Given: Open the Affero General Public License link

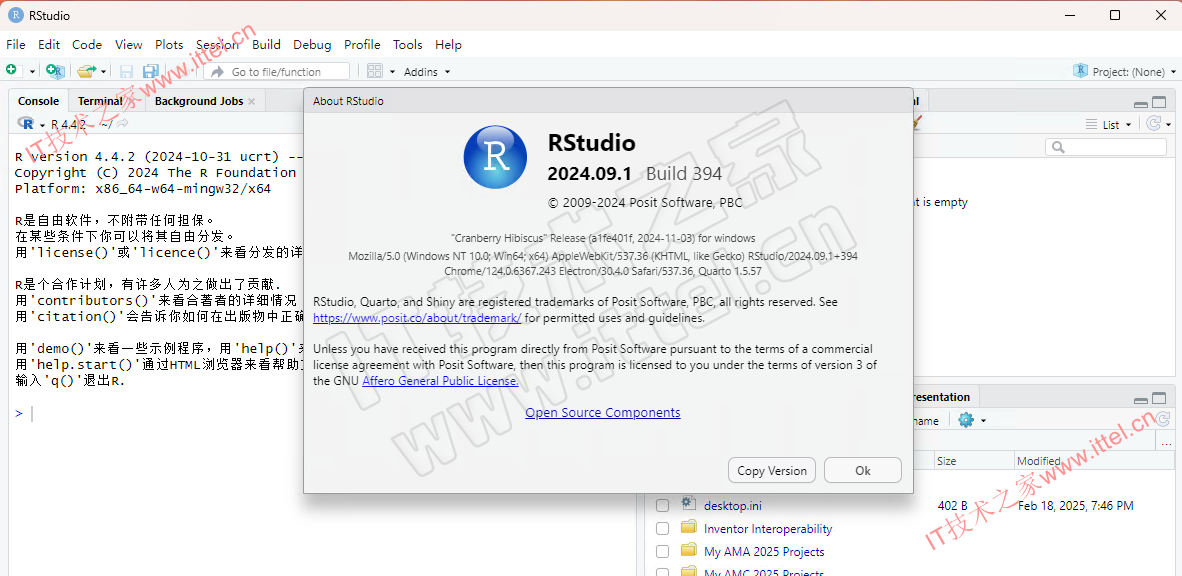Looking at the screenshot, I should point(440,381).
